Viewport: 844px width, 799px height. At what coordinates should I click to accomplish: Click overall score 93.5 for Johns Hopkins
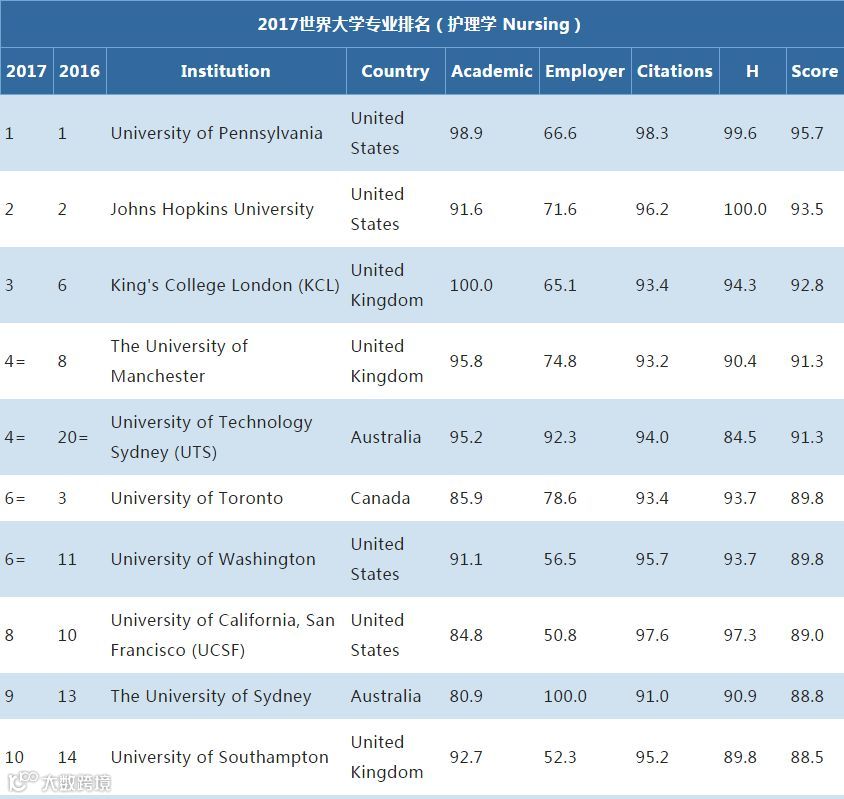[807, 209]
